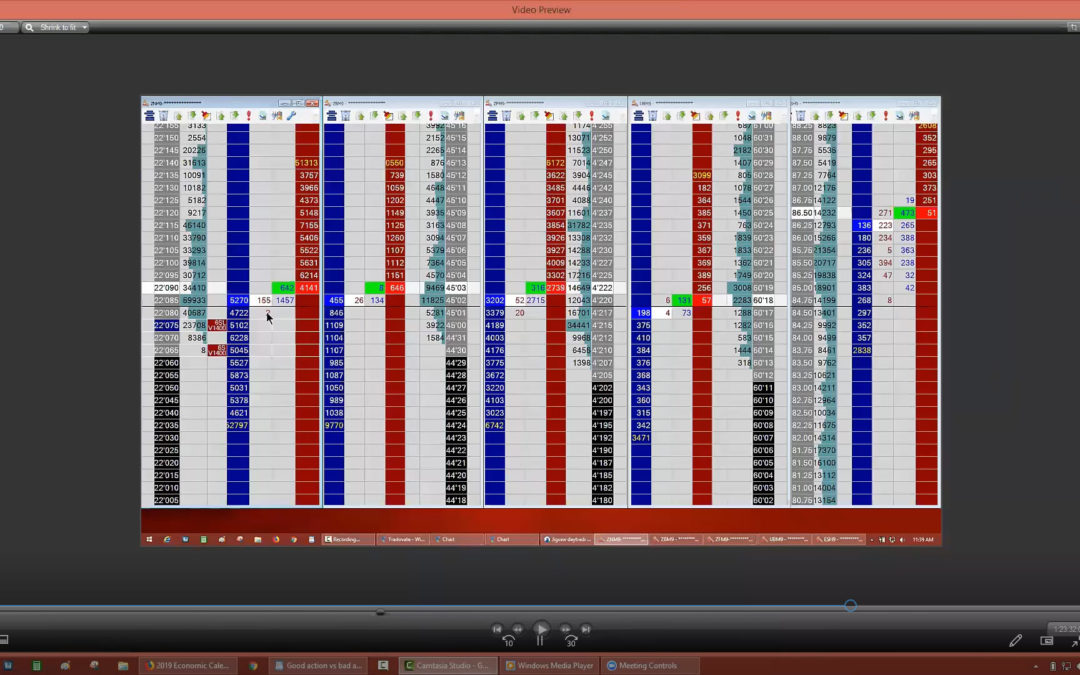The width and height of the screenshot is (1080, 675).
Task: Open 2019 Economic Calendar taskbar item
Action: coord(187,665)
